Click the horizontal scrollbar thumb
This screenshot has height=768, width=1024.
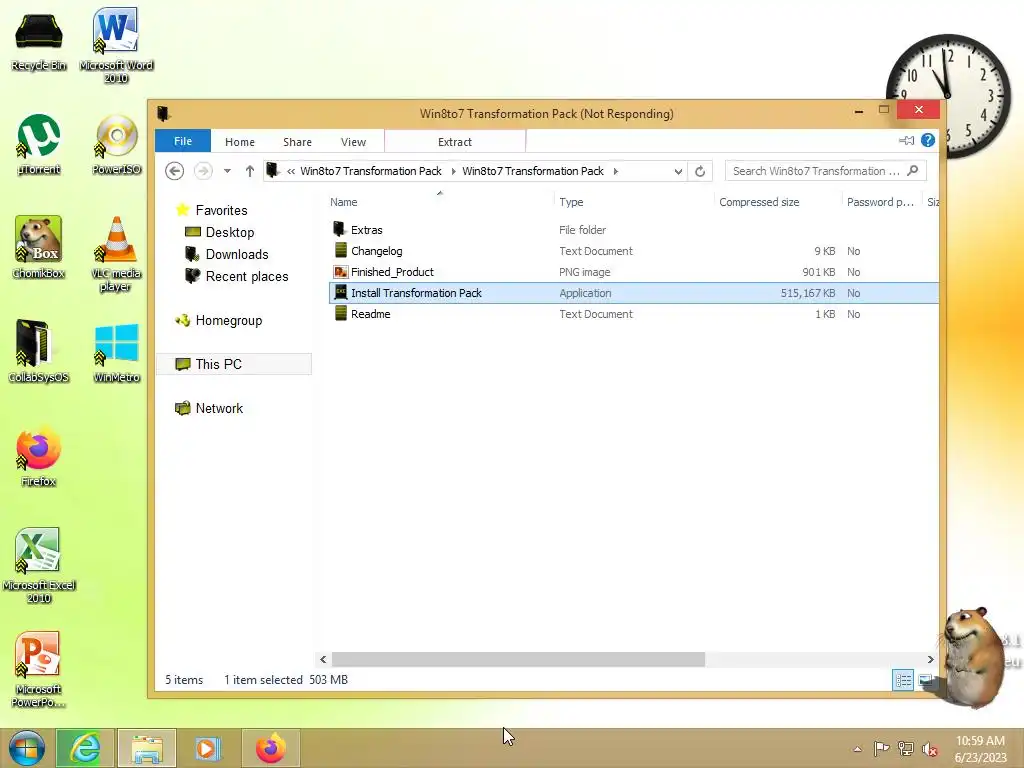(x=519, y=660)
